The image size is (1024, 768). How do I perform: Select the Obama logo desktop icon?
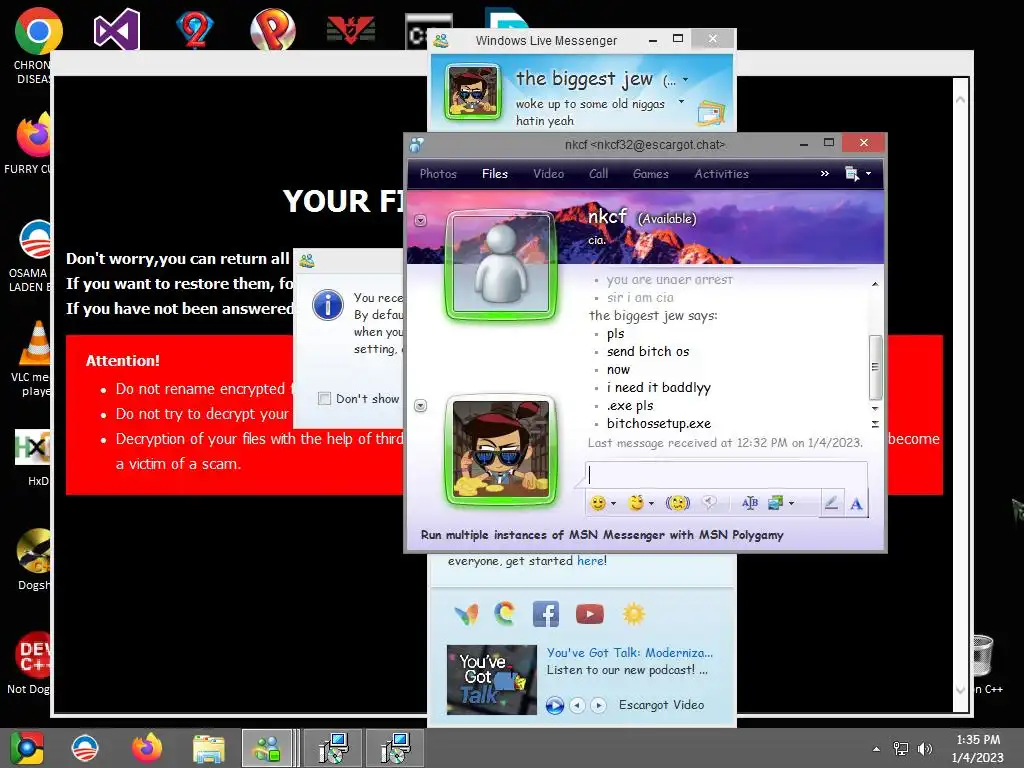click(x=35, y=240)
